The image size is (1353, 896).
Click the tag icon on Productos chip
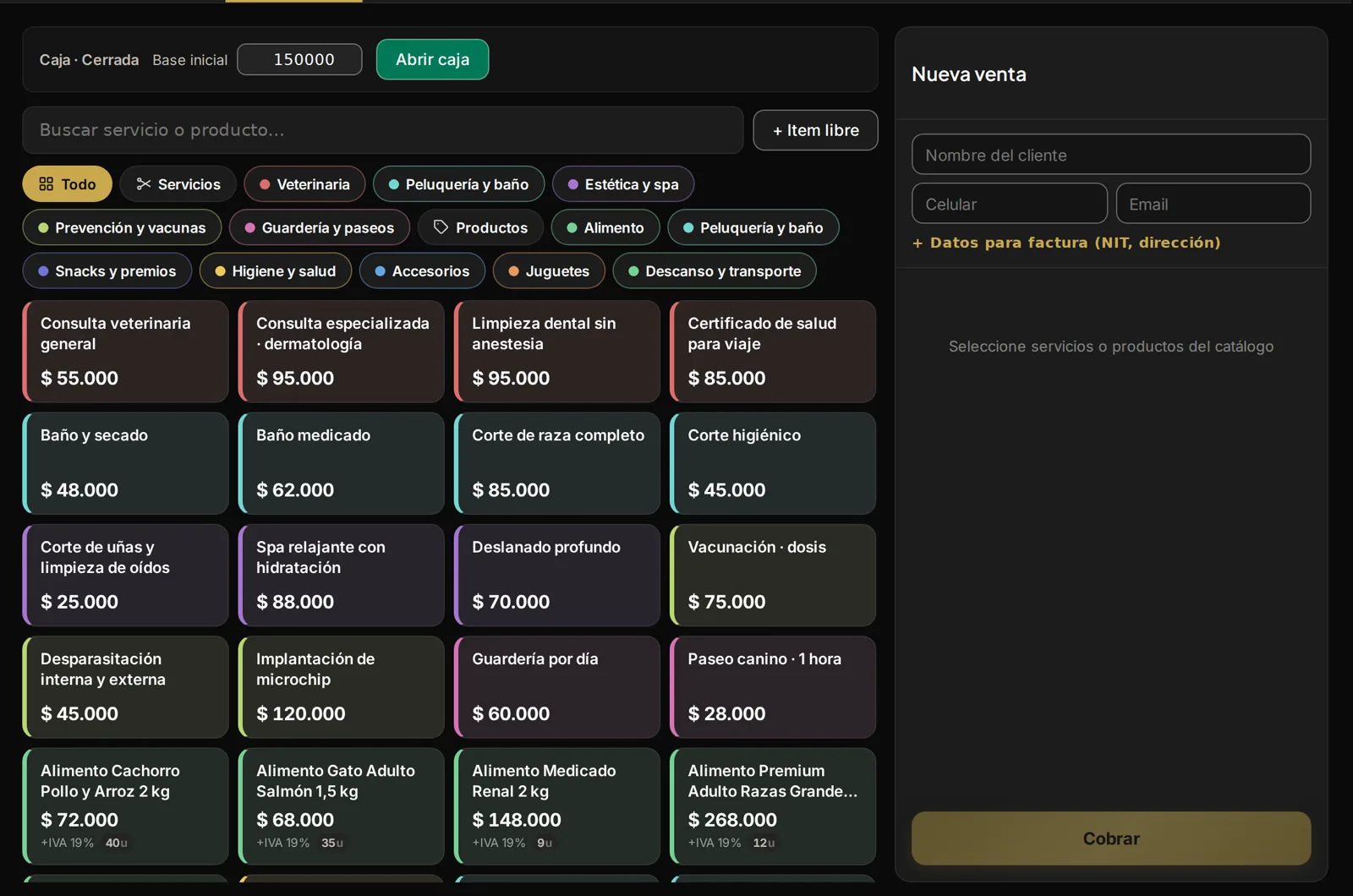pos(441,227)
